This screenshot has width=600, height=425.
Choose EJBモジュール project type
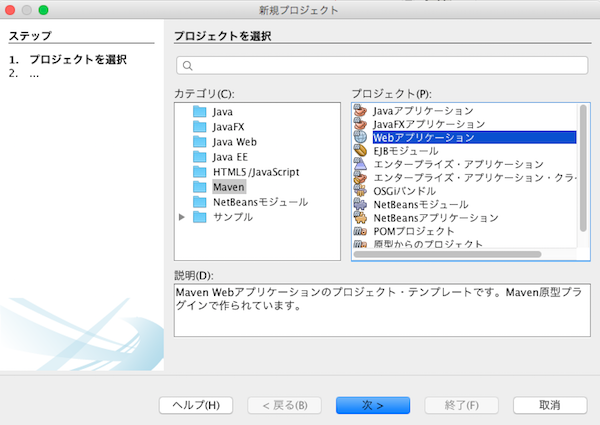pyautogui.click(x=406, y=151)
